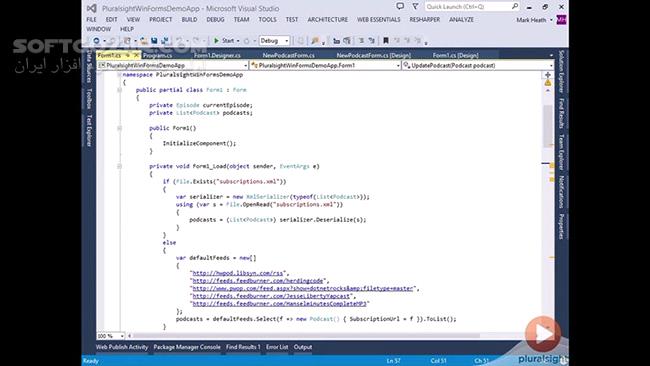Collapse the namespace PluralsightWinFormsDemoApp block
This screenshot has height=366, width=650.
[119, 75]
